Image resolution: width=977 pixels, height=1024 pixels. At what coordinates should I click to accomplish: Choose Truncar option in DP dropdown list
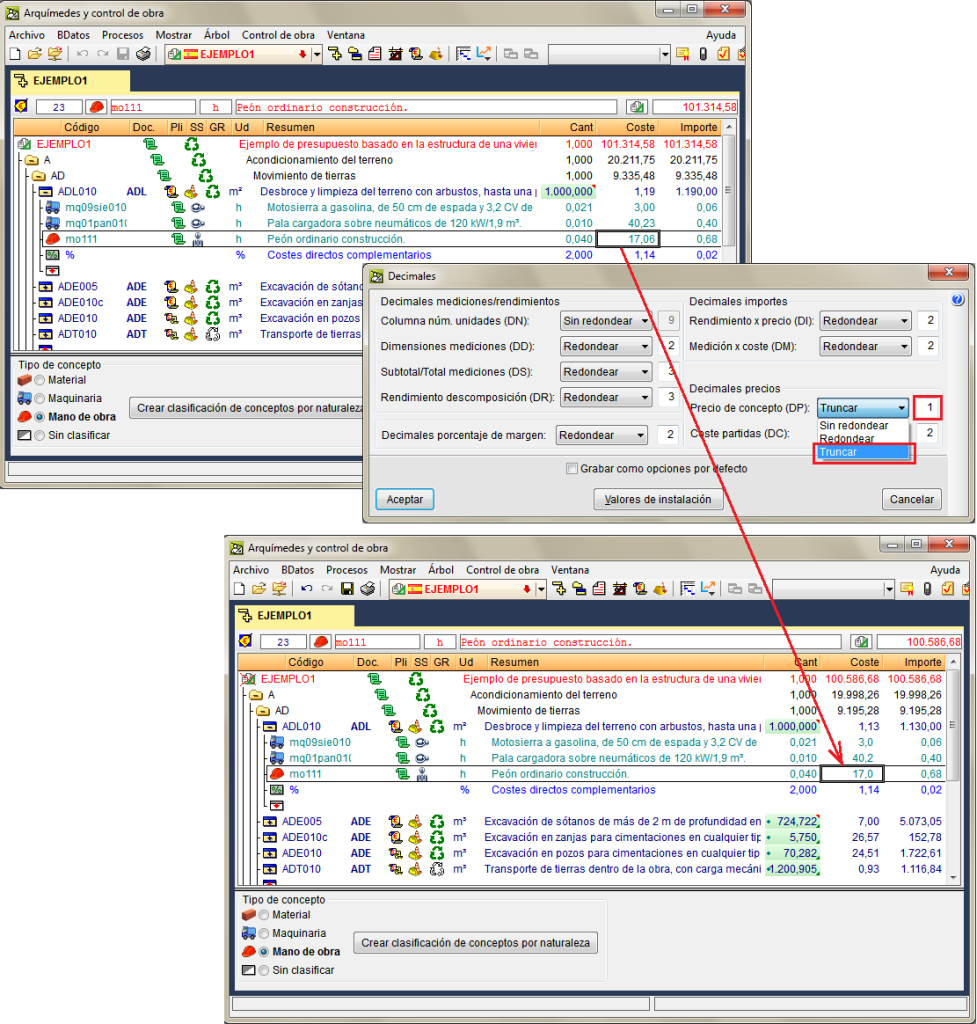click(863, 452)
